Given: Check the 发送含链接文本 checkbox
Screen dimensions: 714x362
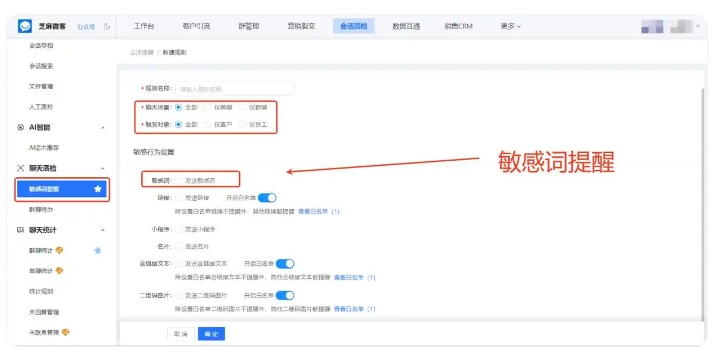Looking at the screenshot, I should coord(178,264).
